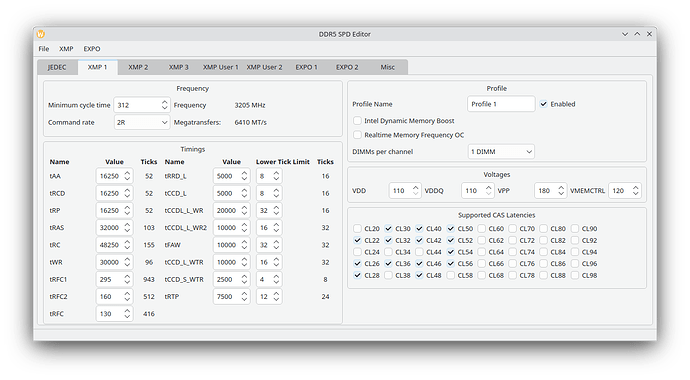Click the app logo icon in title bar
The height and width of the screenshot is (380, 690).
(40, 34)
